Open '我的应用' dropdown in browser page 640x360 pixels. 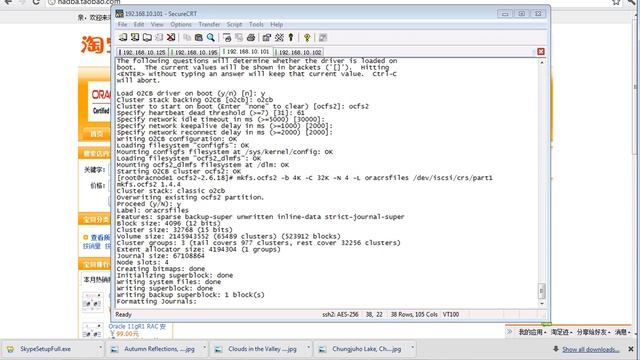pyautogui.click(x=532, y=332)
